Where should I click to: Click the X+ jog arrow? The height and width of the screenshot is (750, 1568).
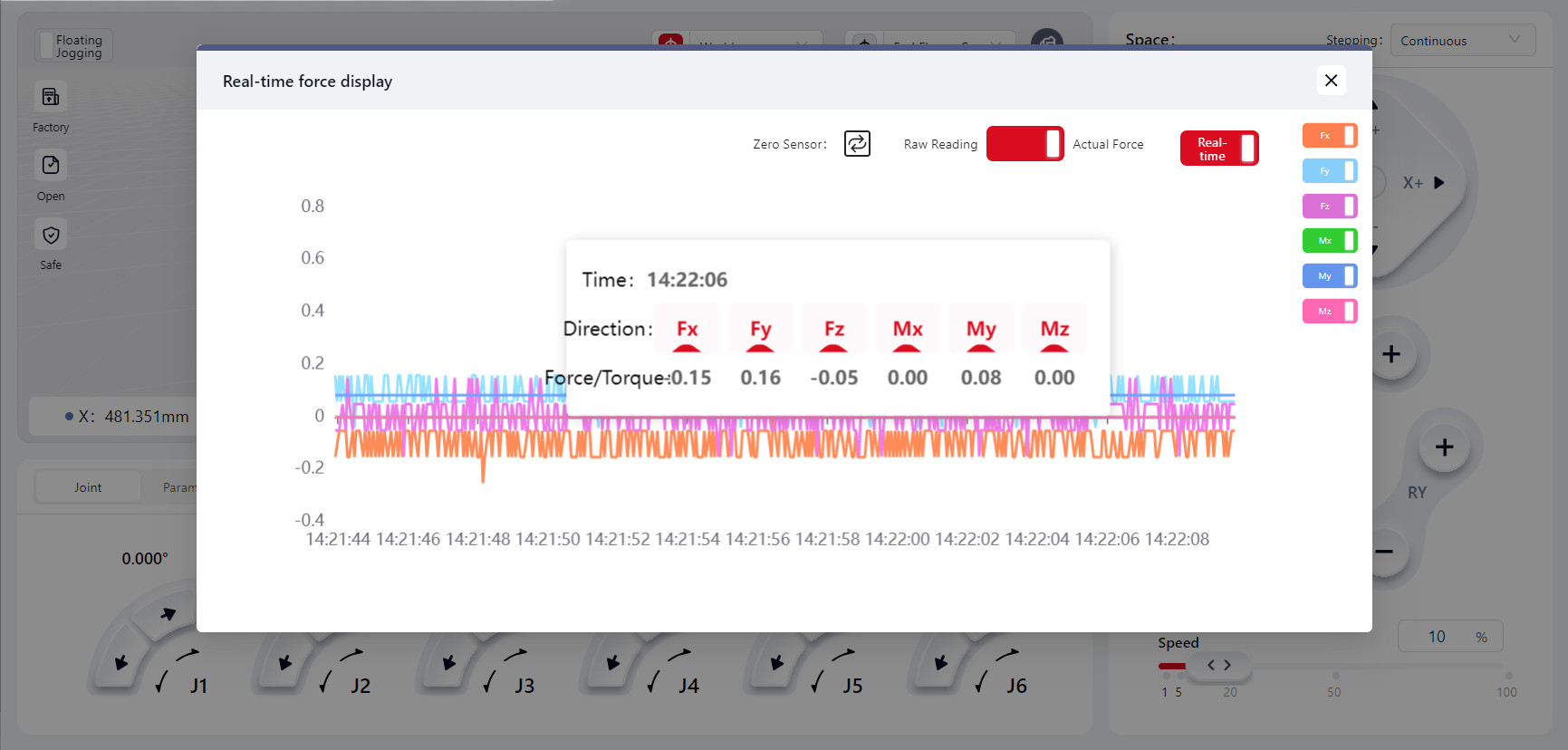click(x=1438, y=183)
